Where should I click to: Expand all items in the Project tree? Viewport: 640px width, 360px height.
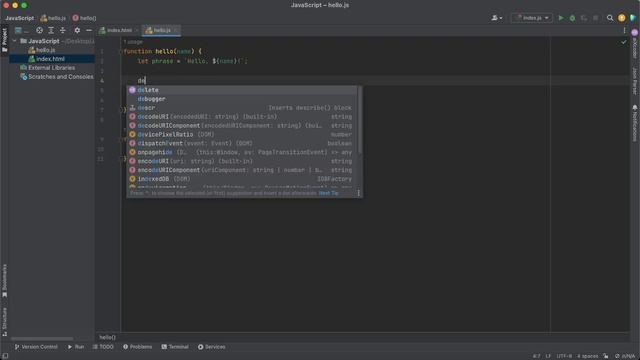51,30
